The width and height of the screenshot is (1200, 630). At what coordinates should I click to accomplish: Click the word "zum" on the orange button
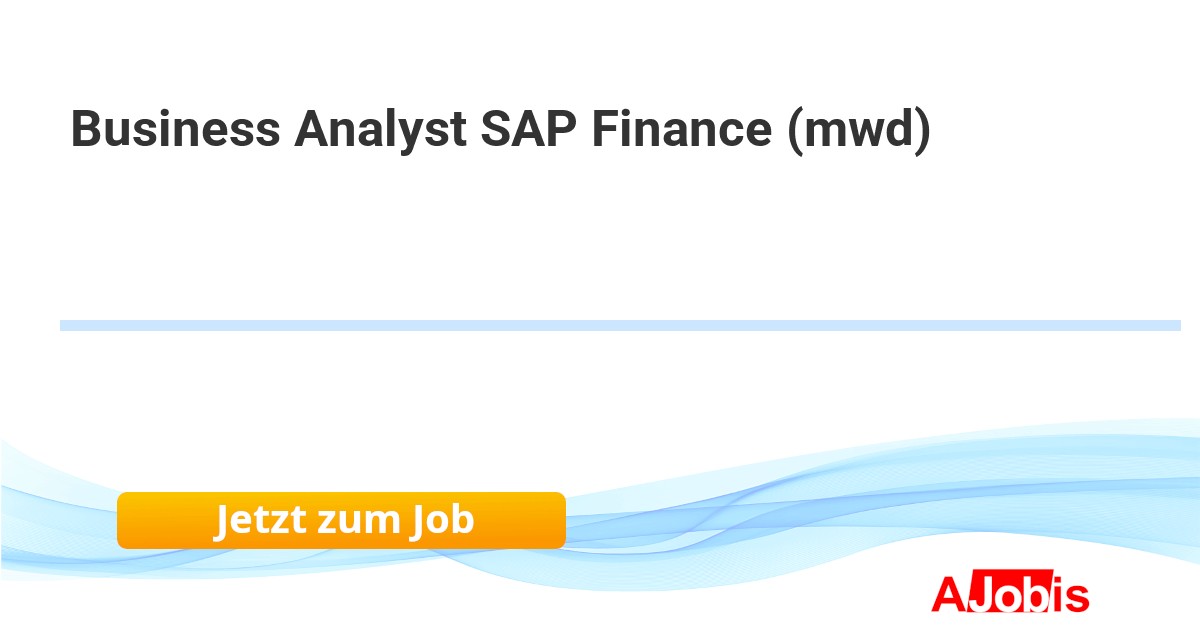[357, 521]
